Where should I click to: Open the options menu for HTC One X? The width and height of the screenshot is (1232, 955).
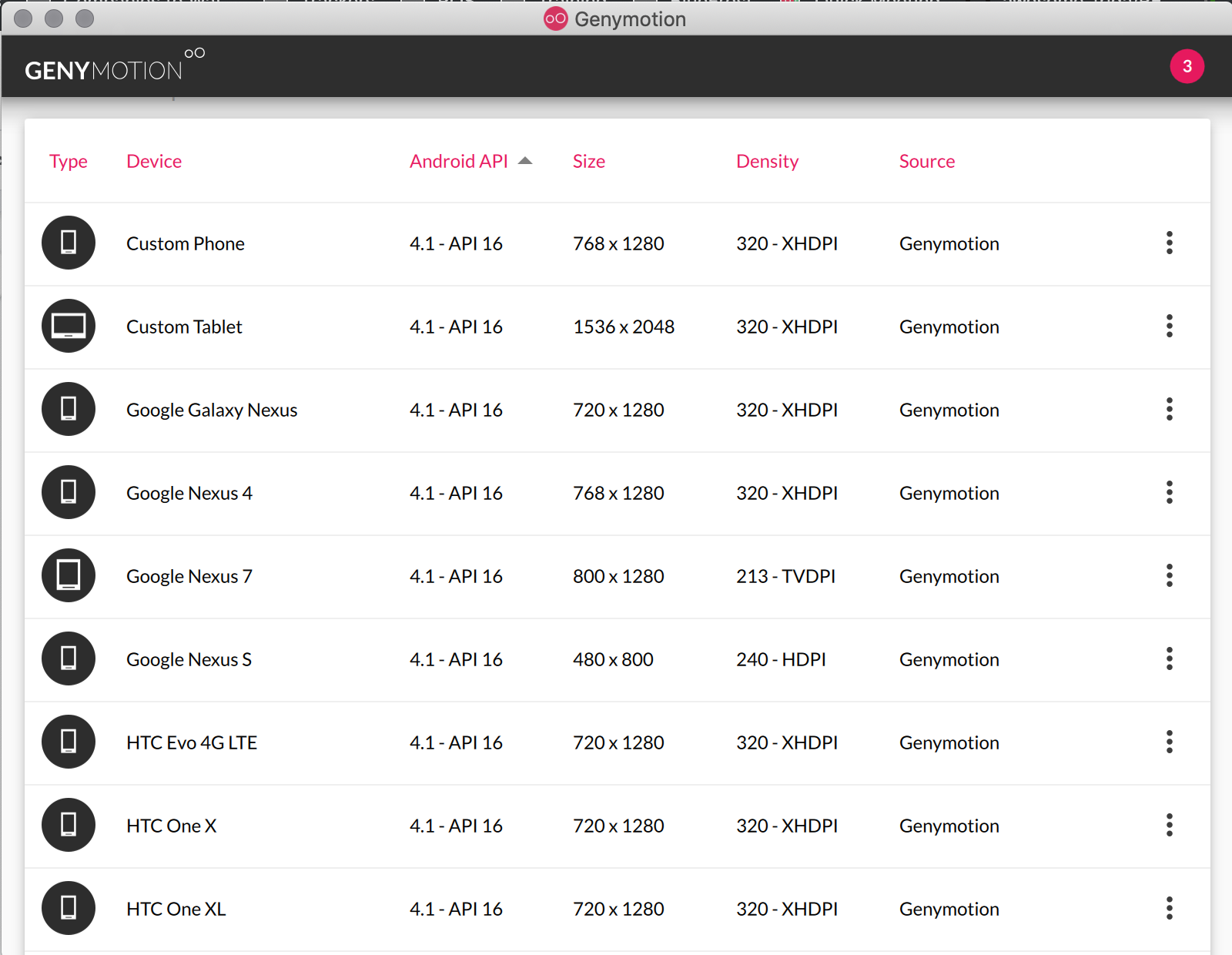pyautogui.click(x=1169, y=825)
